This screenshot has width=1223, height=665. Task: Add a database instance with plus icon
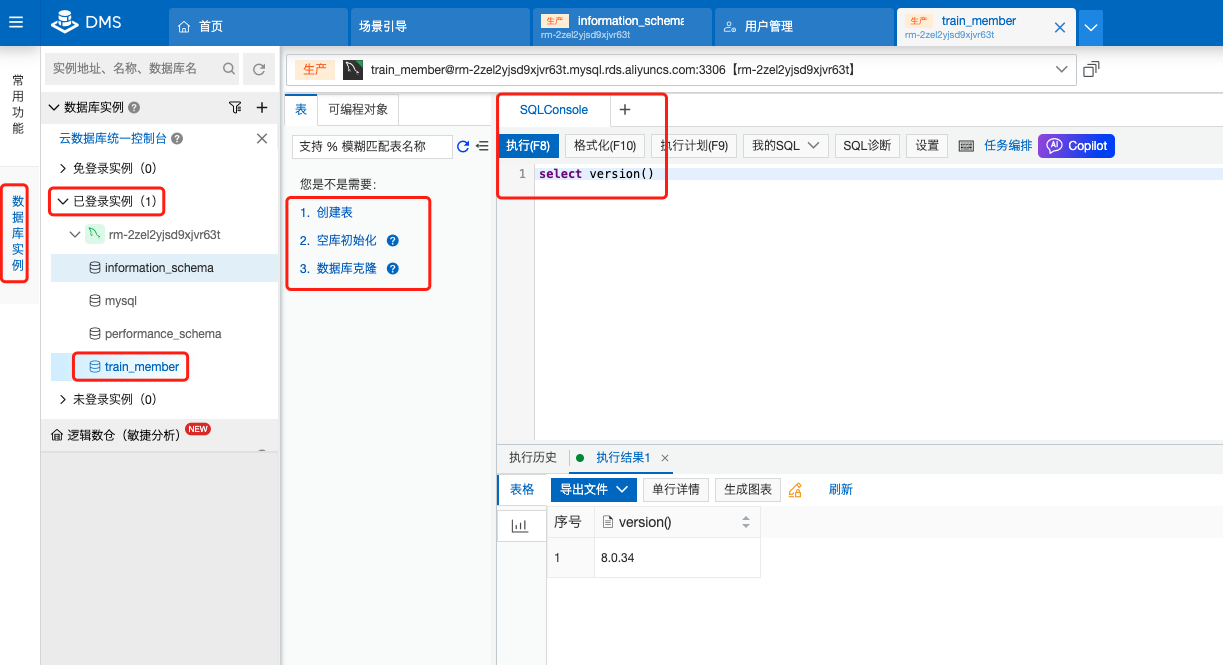coord(262,107)
